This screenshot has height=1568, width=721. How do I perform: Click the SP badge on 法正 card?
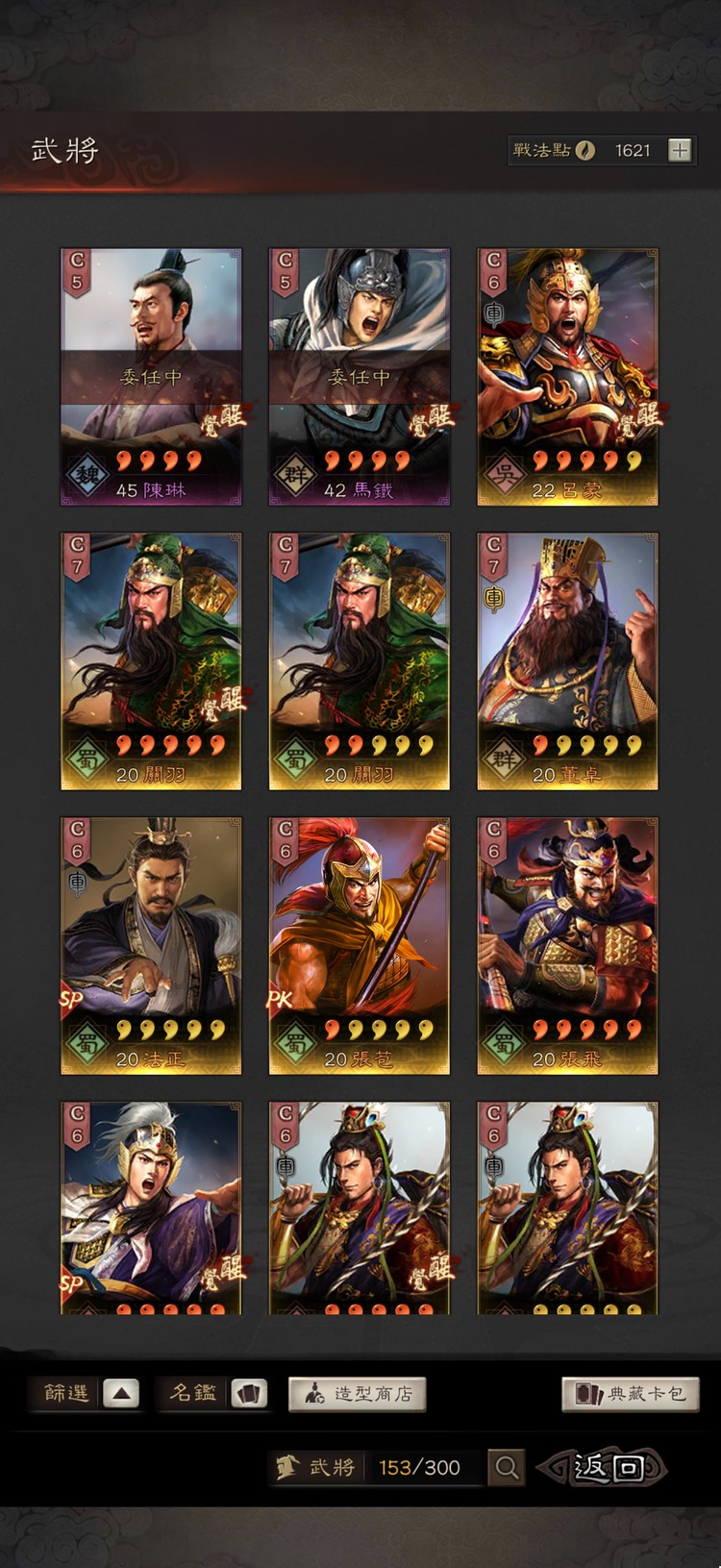click(71, 1000)
